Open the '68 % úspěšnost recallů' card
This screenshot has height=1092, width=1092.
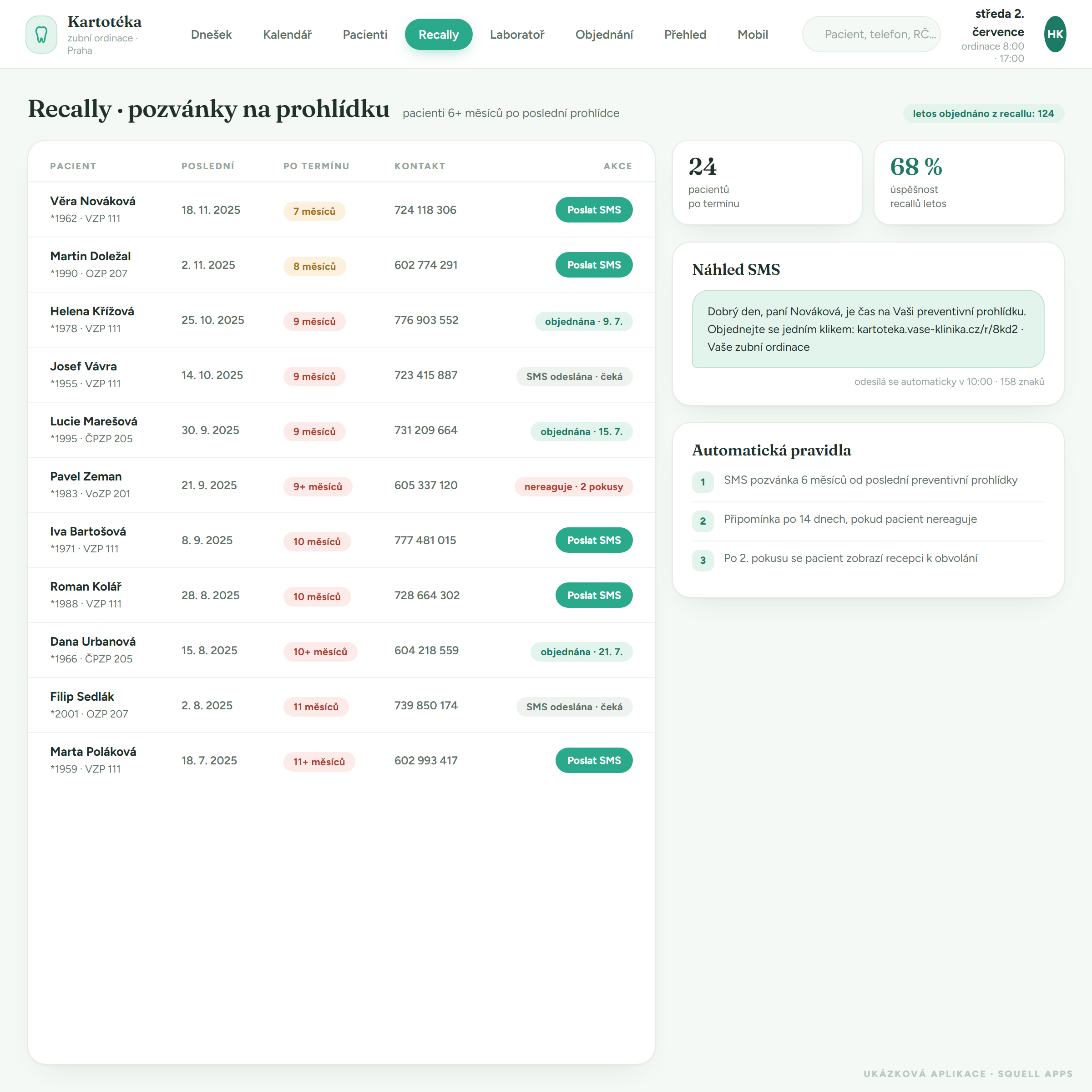click(969, 182)
